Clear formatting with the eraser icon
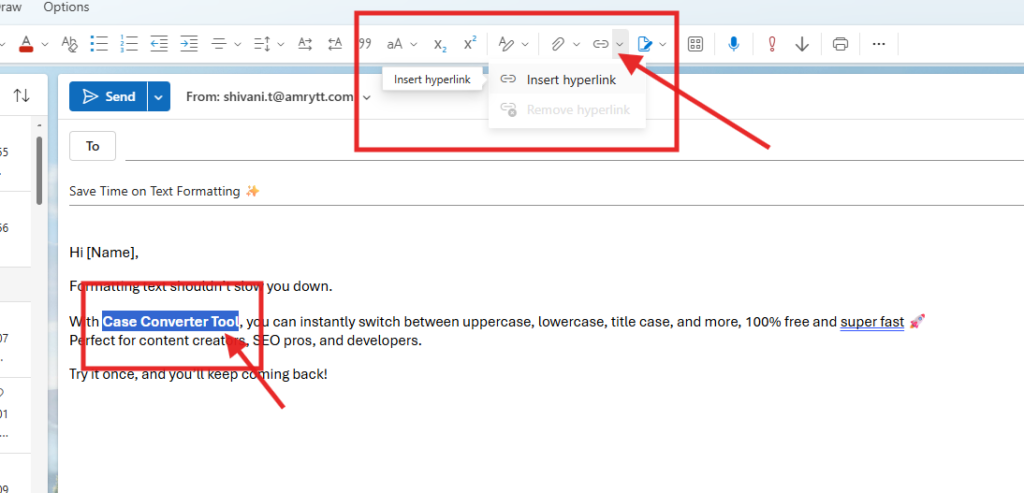The height and width of the screenshot is (493, 1024). pyautogui.click(x=69, y=44)
